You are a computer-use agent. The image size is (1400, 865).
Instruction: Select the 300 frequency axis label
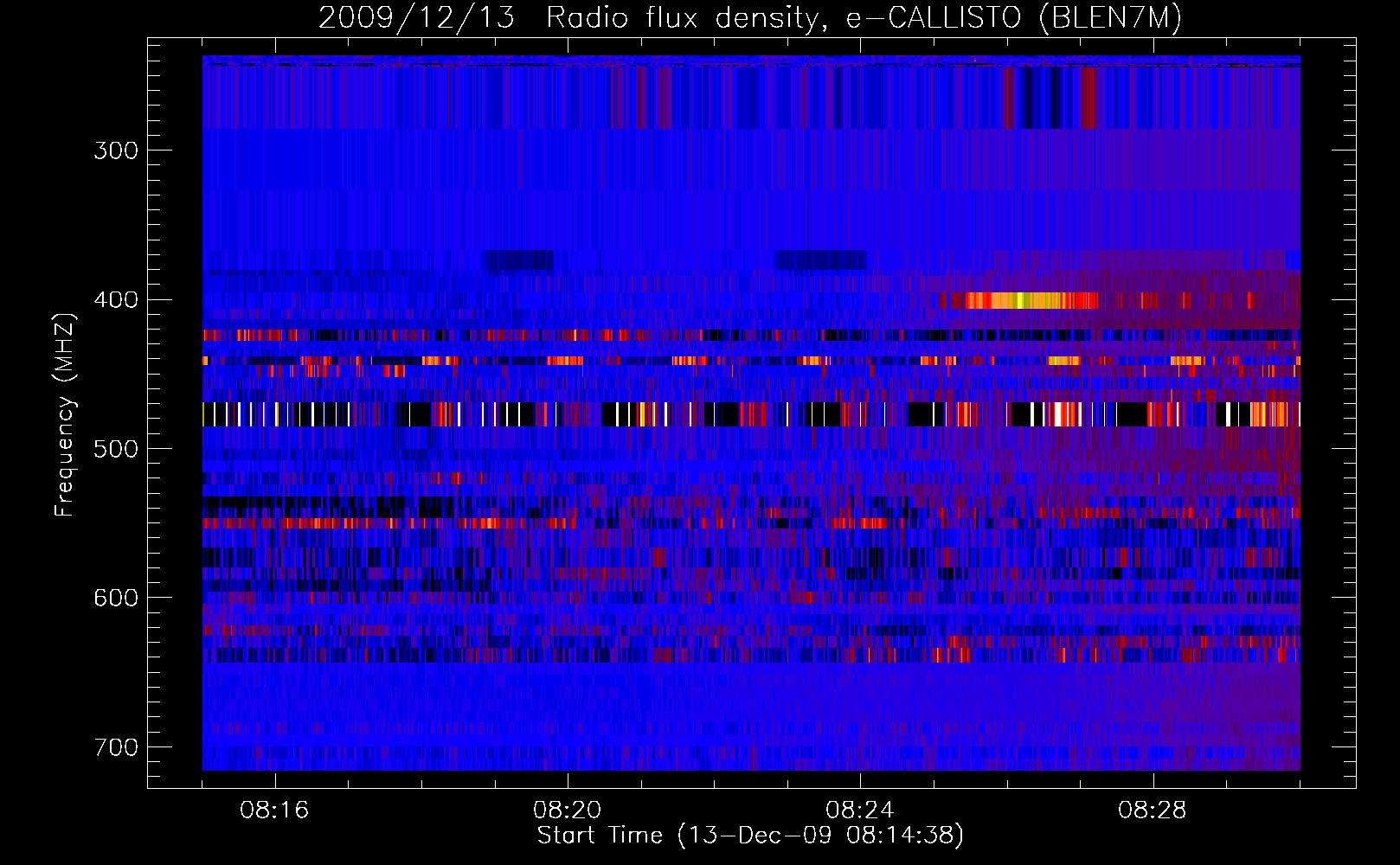(x=115, y=151)
